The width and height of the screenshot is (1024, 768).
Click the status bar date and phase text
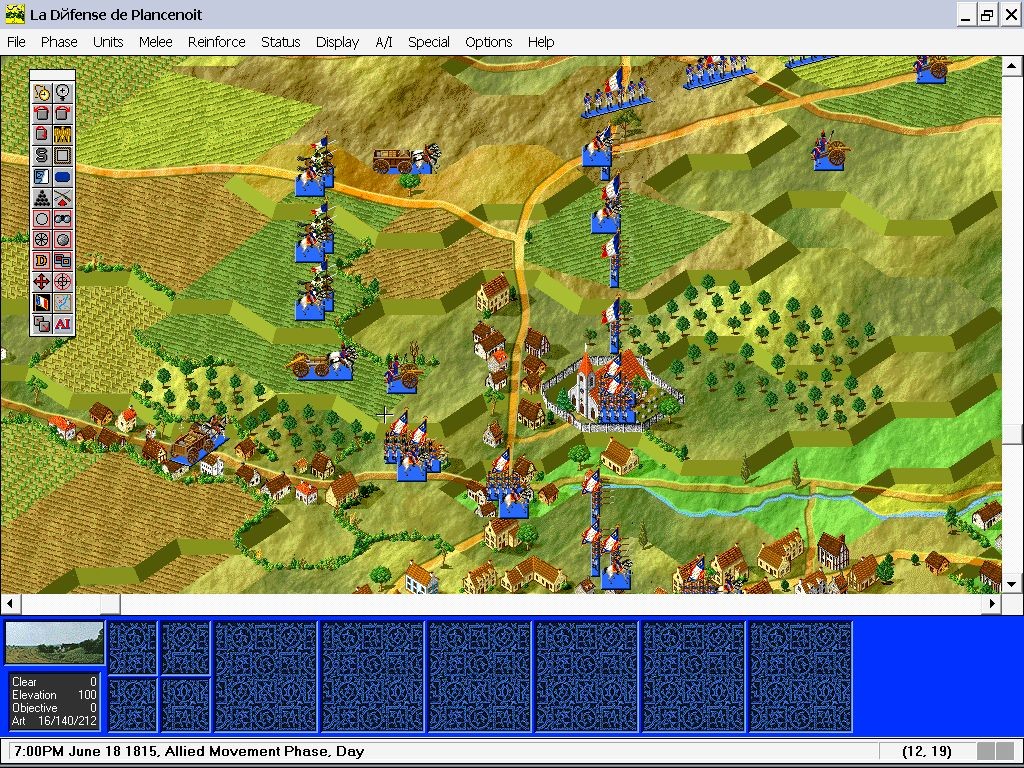coord(189,751)
